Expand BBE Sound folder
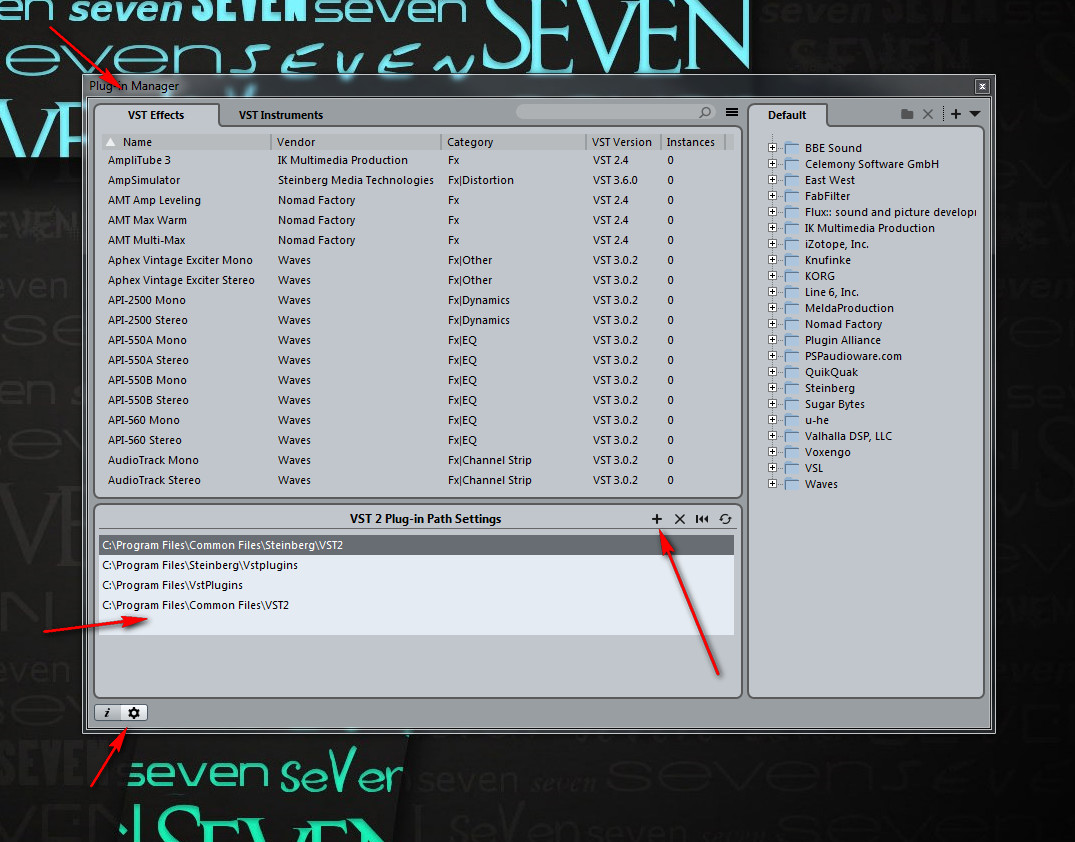Image resolution: width=1075 pixels, height=842 pixels. tap(773, 148)
